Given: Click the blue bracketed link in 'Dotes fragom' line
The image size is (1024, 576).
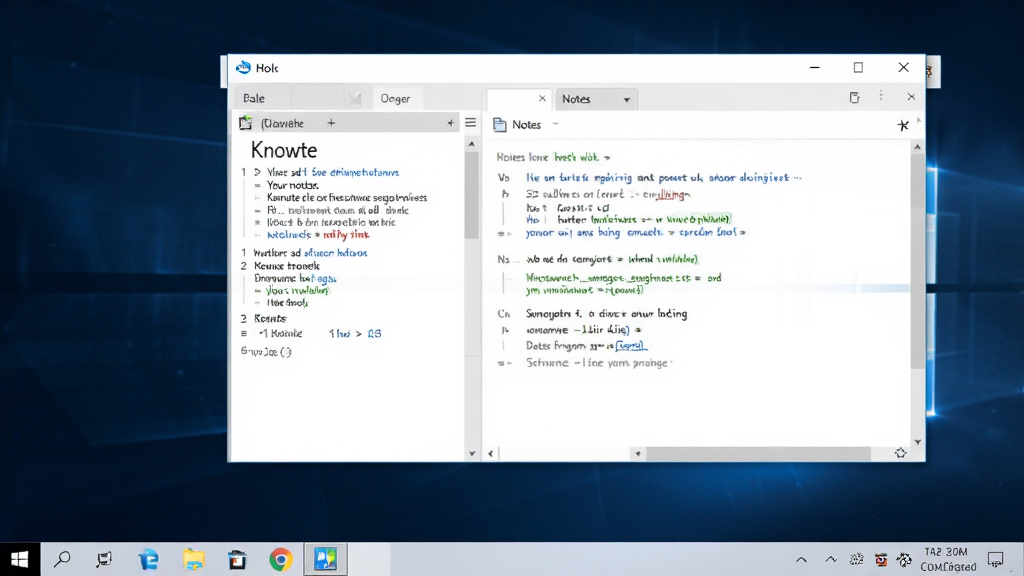Looking at the screenshot, I should tap(630, 346).
